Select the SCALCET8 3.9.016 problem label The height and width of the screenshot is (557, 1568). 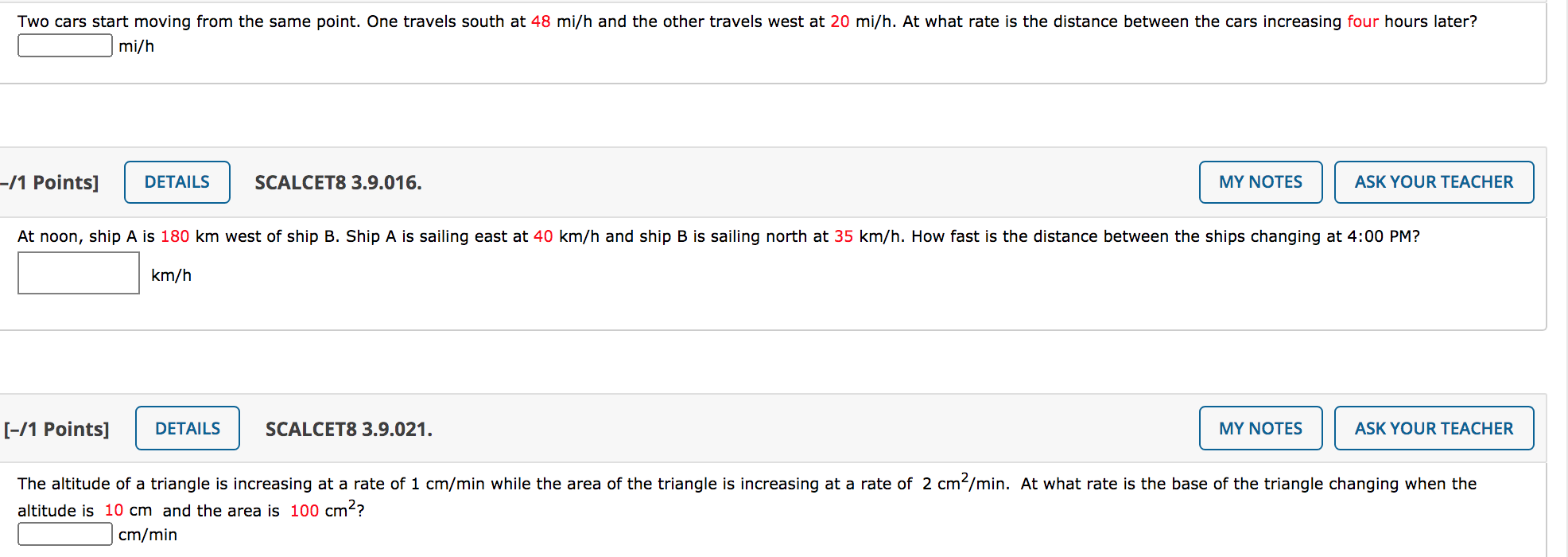coord(337,181)
